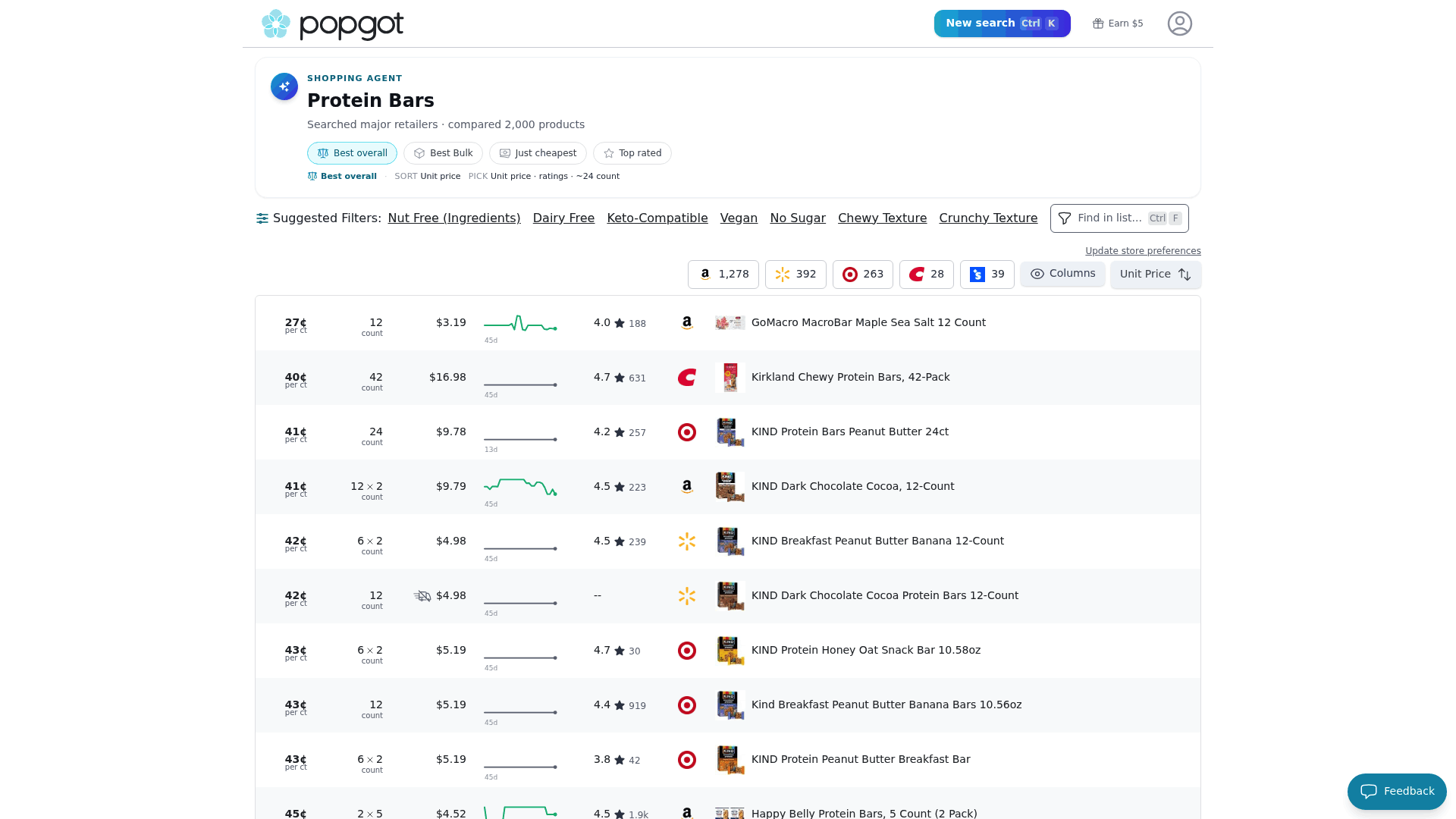This screenshot has width=1456, height=819.
Task: Open KIND Protein Peanut Butter Breakfast Bar title
Action: (861, 759)
